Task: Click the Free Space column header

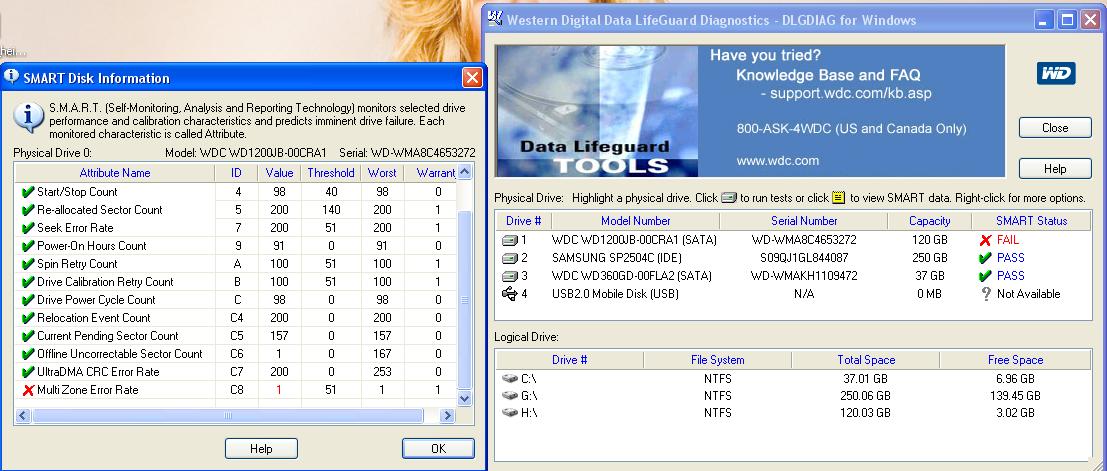Action: point(1015,360)
